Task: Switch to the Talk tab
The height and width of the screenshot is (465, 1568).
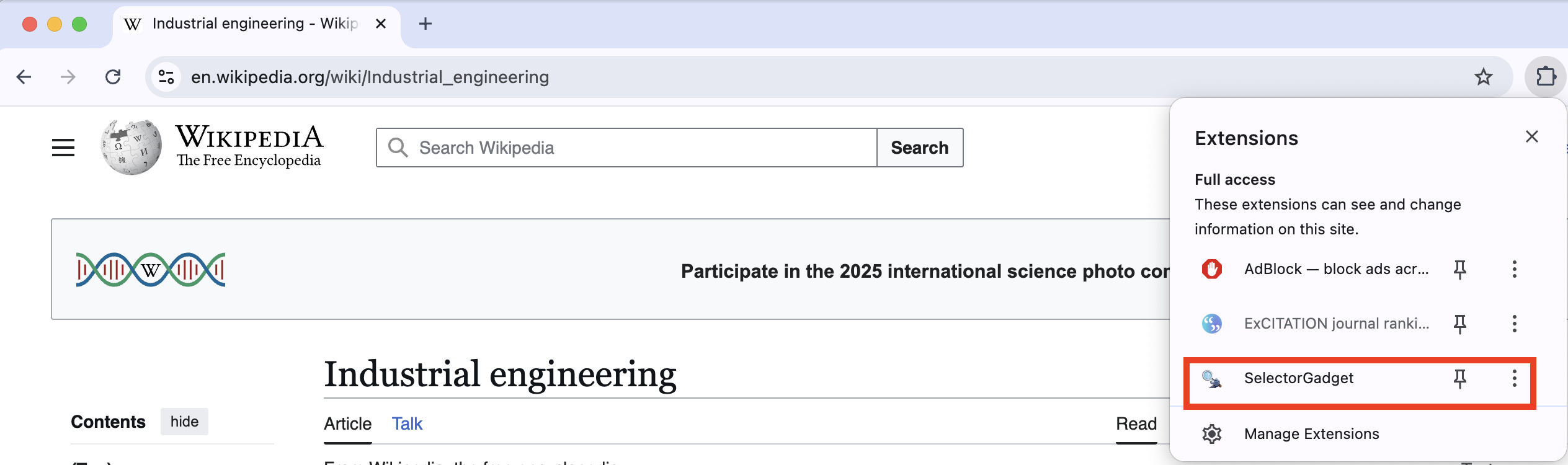Action: click(407, 424)
